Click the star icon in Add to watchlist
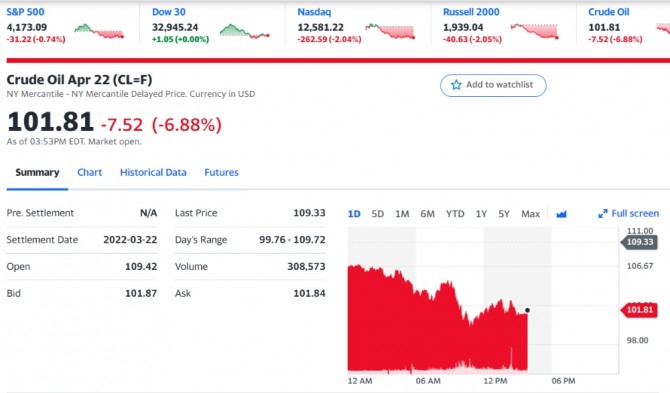The width and height of the screenshot is (670, 393). 456,85
